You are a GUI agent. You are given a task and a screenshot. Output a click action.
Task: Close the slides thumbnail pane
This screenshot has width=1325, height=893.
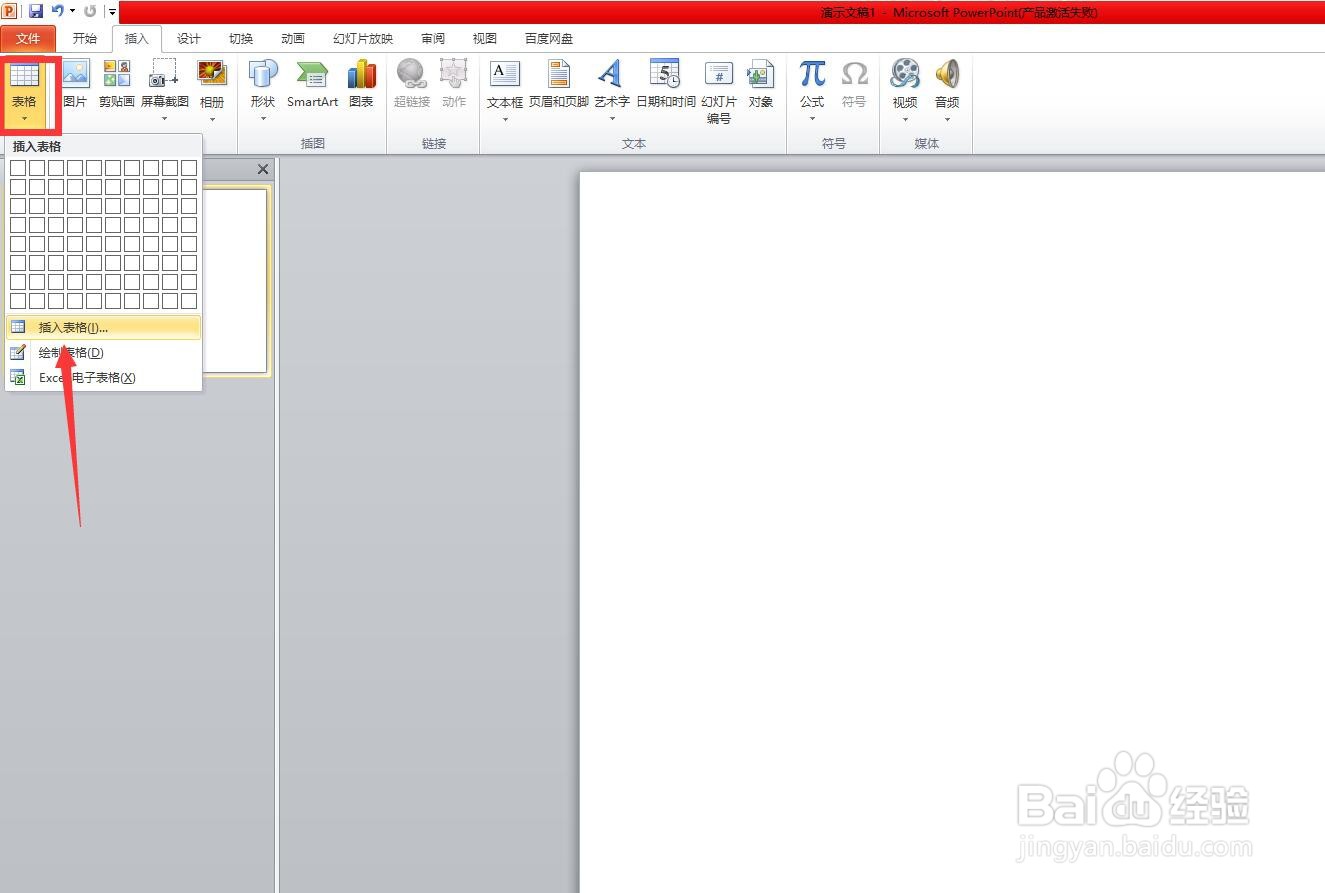click(x=263, y=170)
